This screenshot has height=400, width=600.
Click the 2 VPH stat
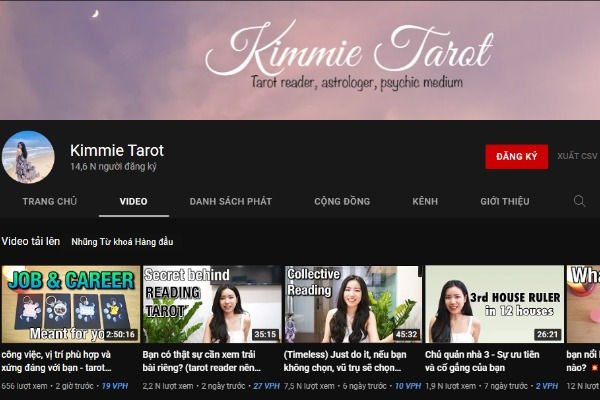click(x=546, y=386)
